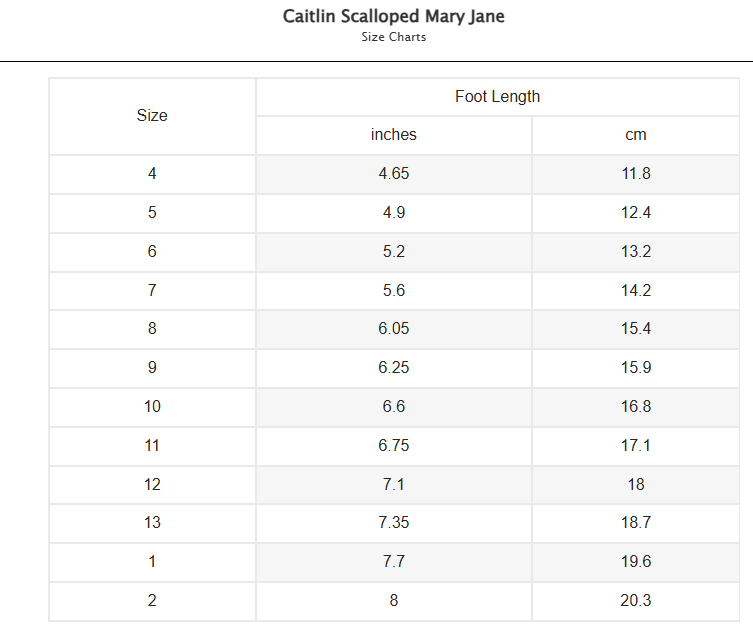Click the 7.1 inches cell

coord(394,485)
